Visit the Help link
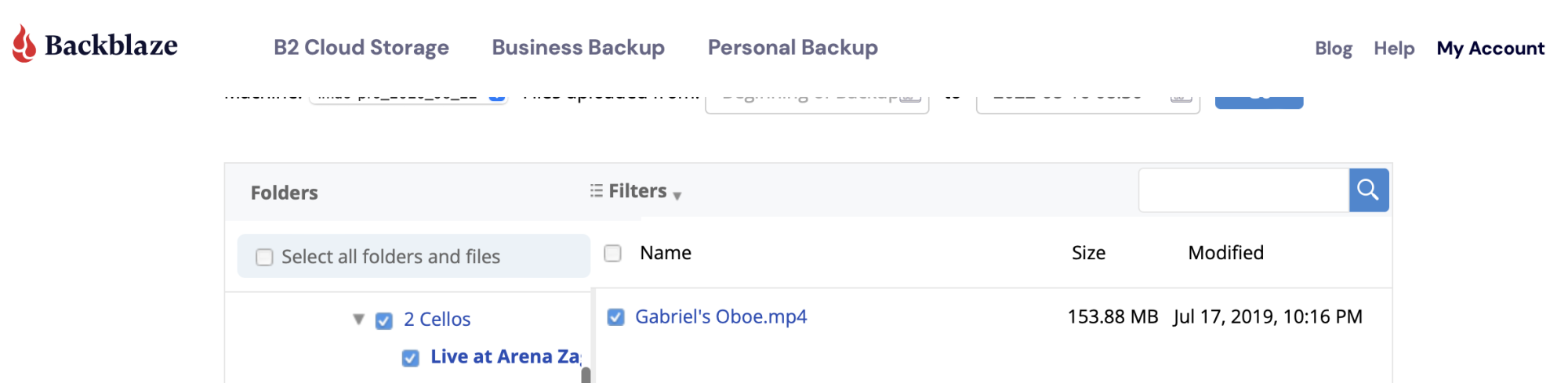The width and height of the screenshot is (1568, 383). tap(1394, 49)
